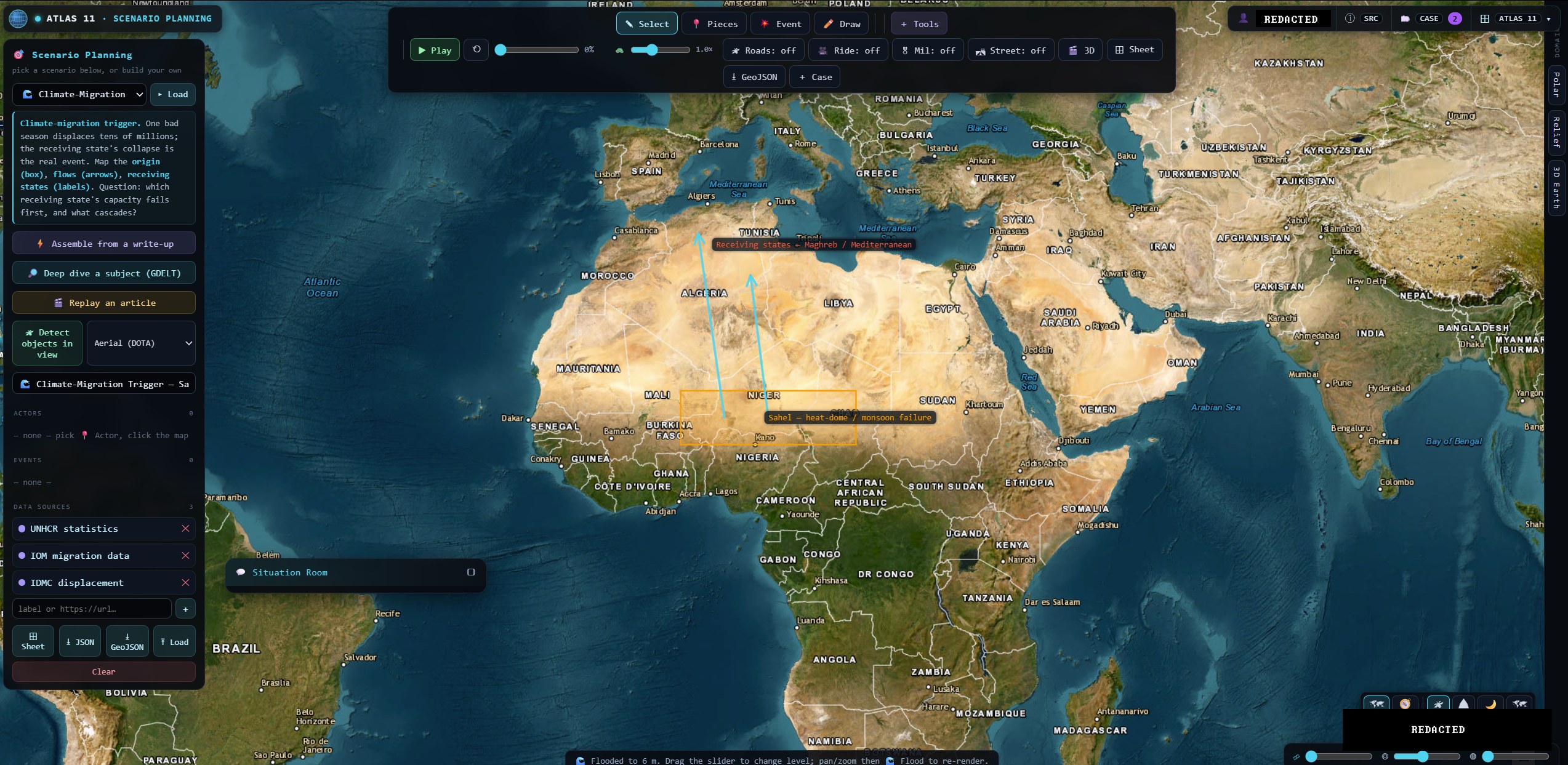
Task: Open the 3D Earth side tab
Action: tap(1556, 188)
